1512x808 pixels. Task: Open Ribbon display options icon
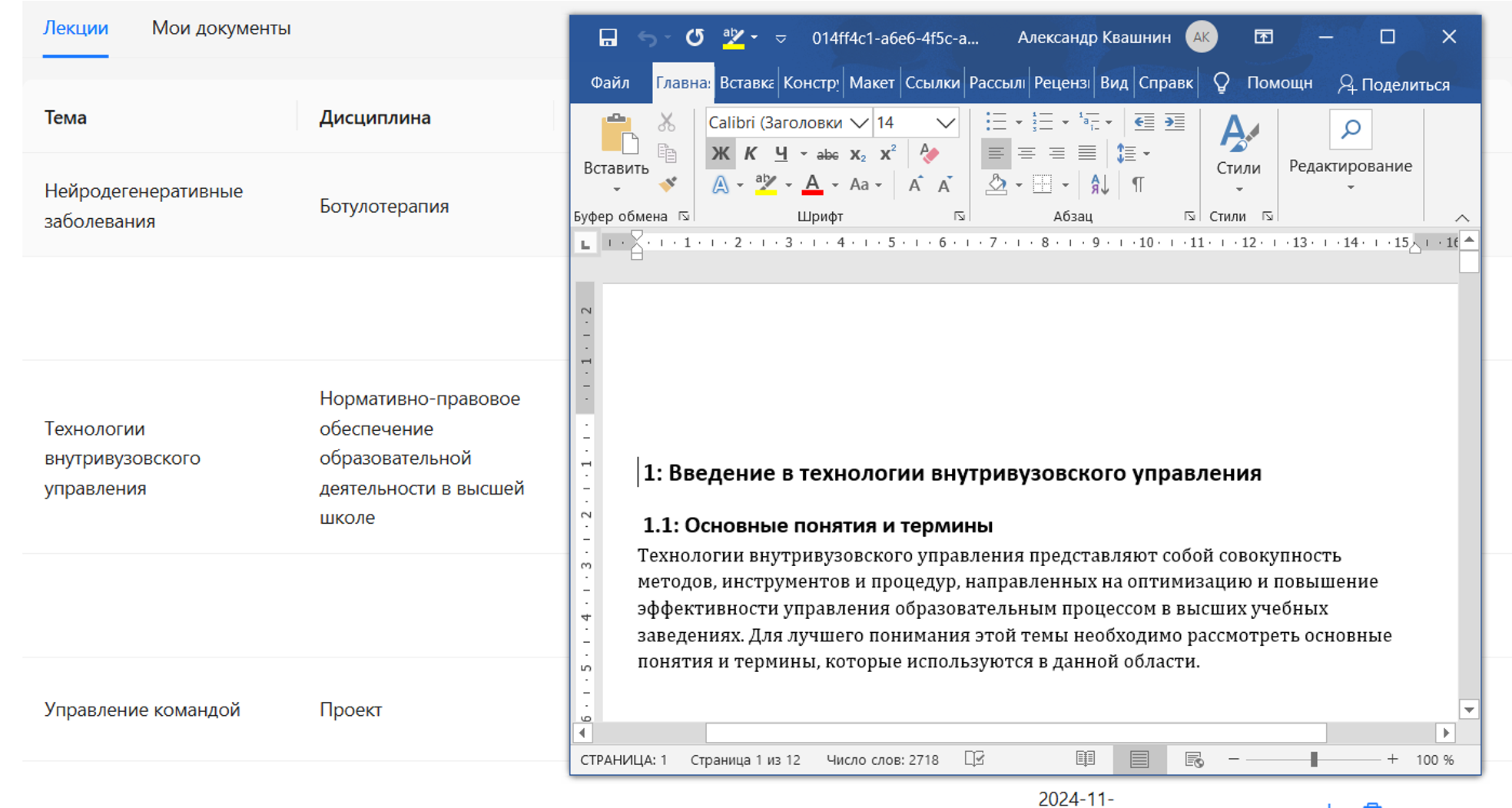click(1264, 37)
